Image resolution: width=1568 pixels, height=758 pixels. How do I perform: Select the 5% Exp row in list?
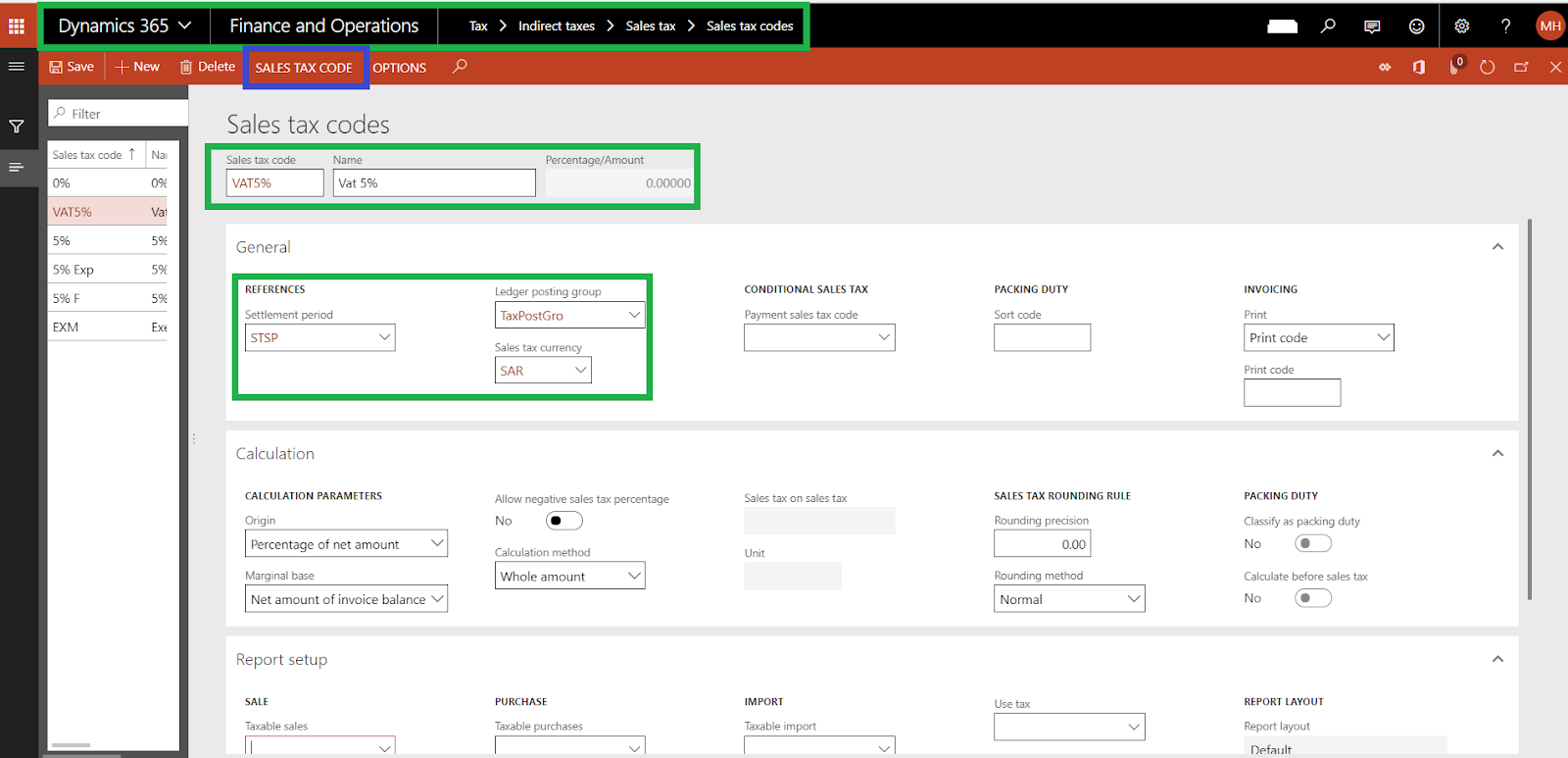[x=110, y=270]
